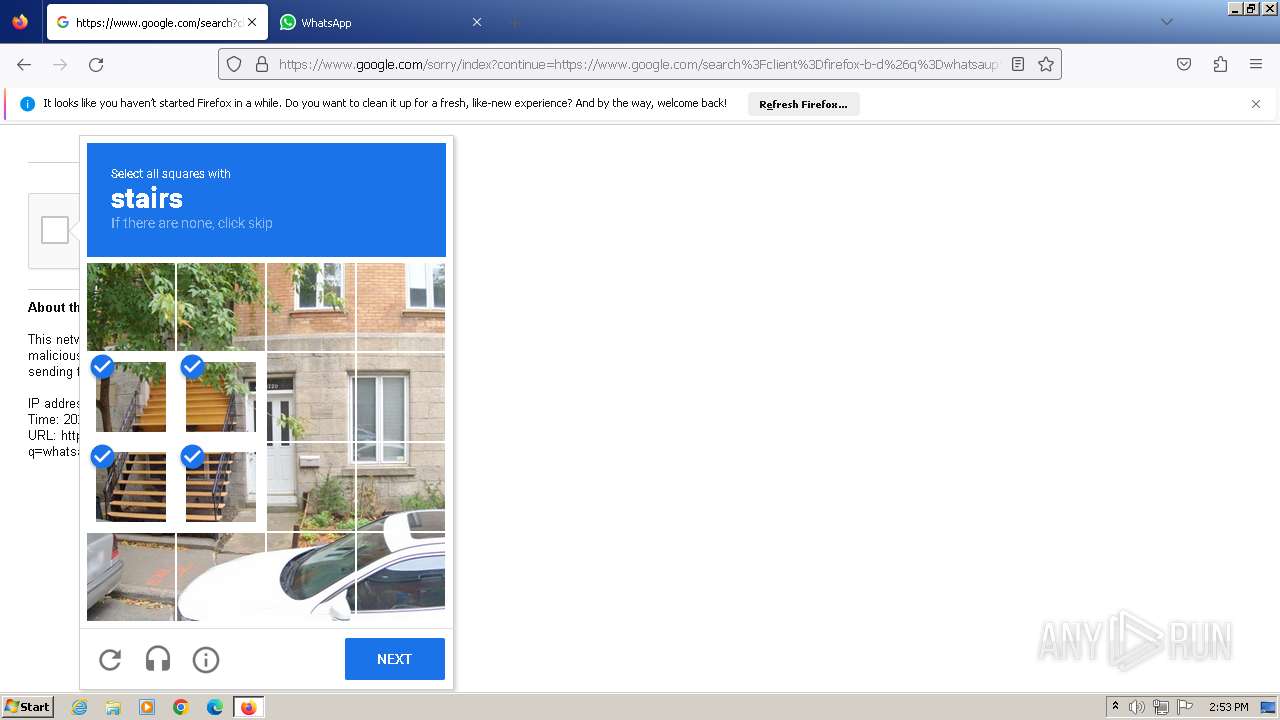Launch Google Chrome from taskbar
Screen dimensions: 1280x720
tap(181, 707)
